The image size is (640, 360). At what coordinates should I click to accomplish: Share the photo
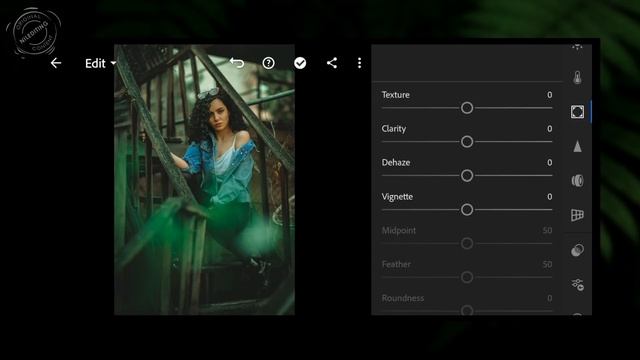pyautogui.click(x=332, y=63)
